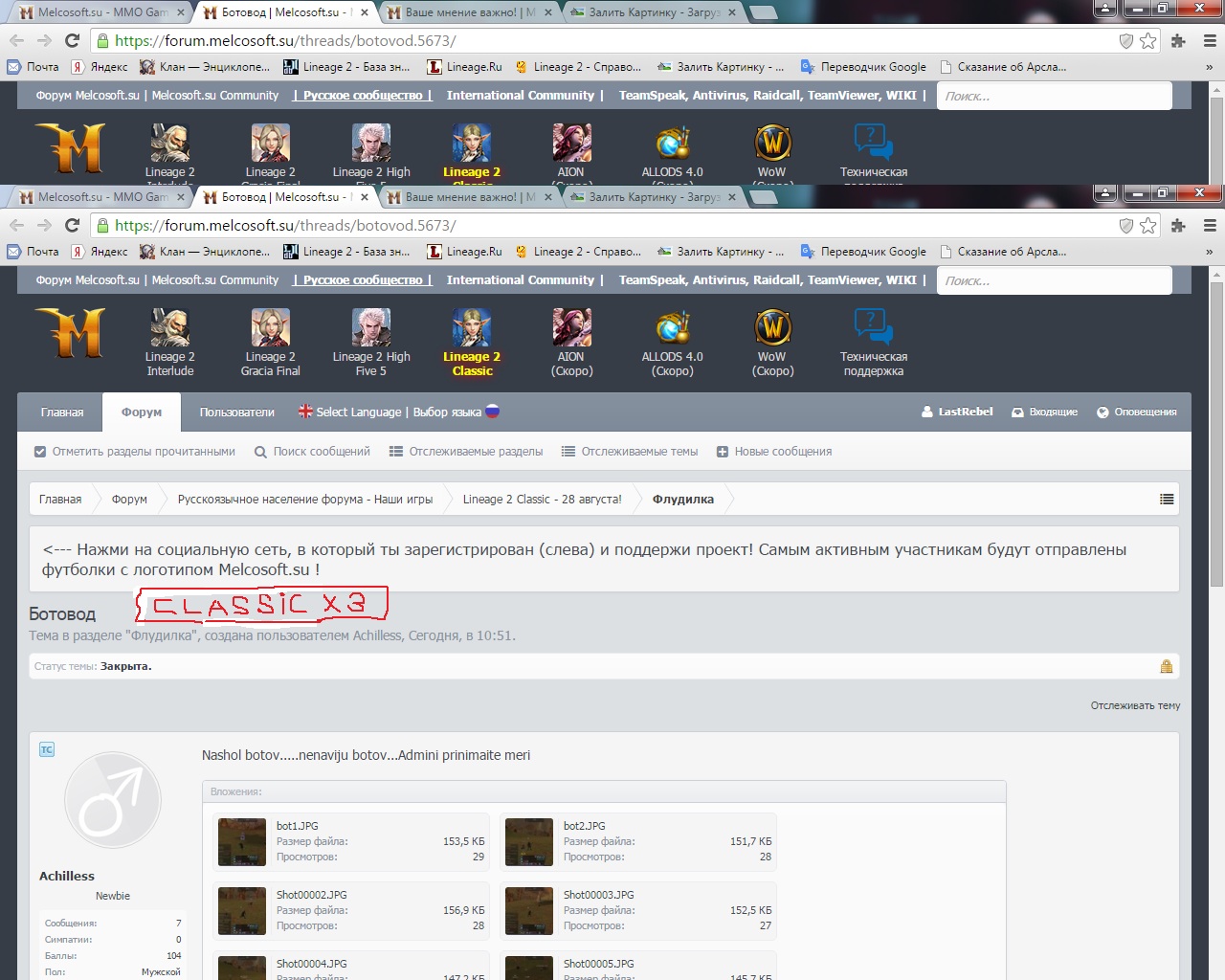Click the LastRebel user account link
Viewport: 1225px width, 980px height.
tap(957, 412)
